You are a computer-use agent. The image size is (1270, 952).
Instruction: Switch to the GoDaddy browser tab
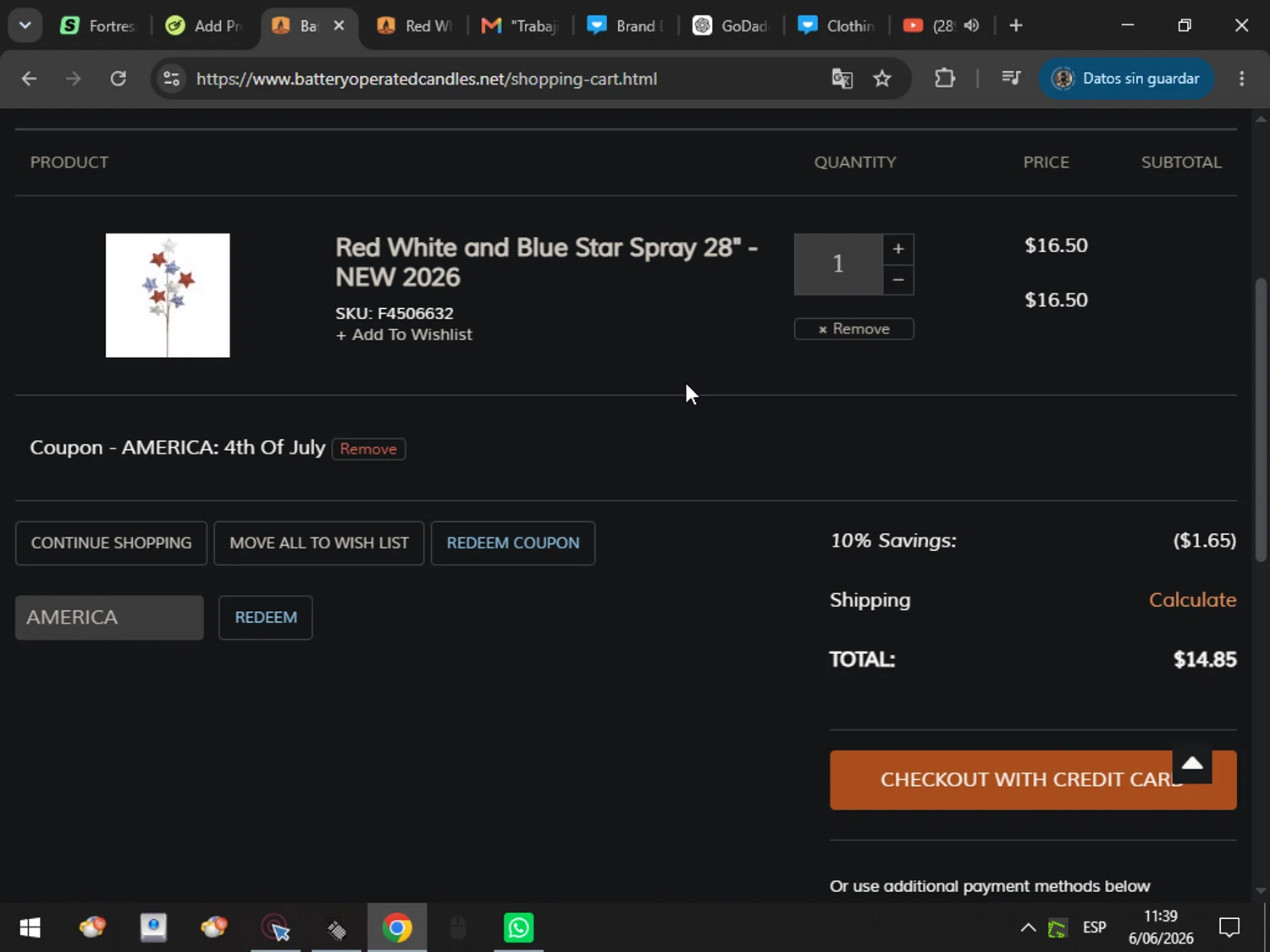pos(731,25)
